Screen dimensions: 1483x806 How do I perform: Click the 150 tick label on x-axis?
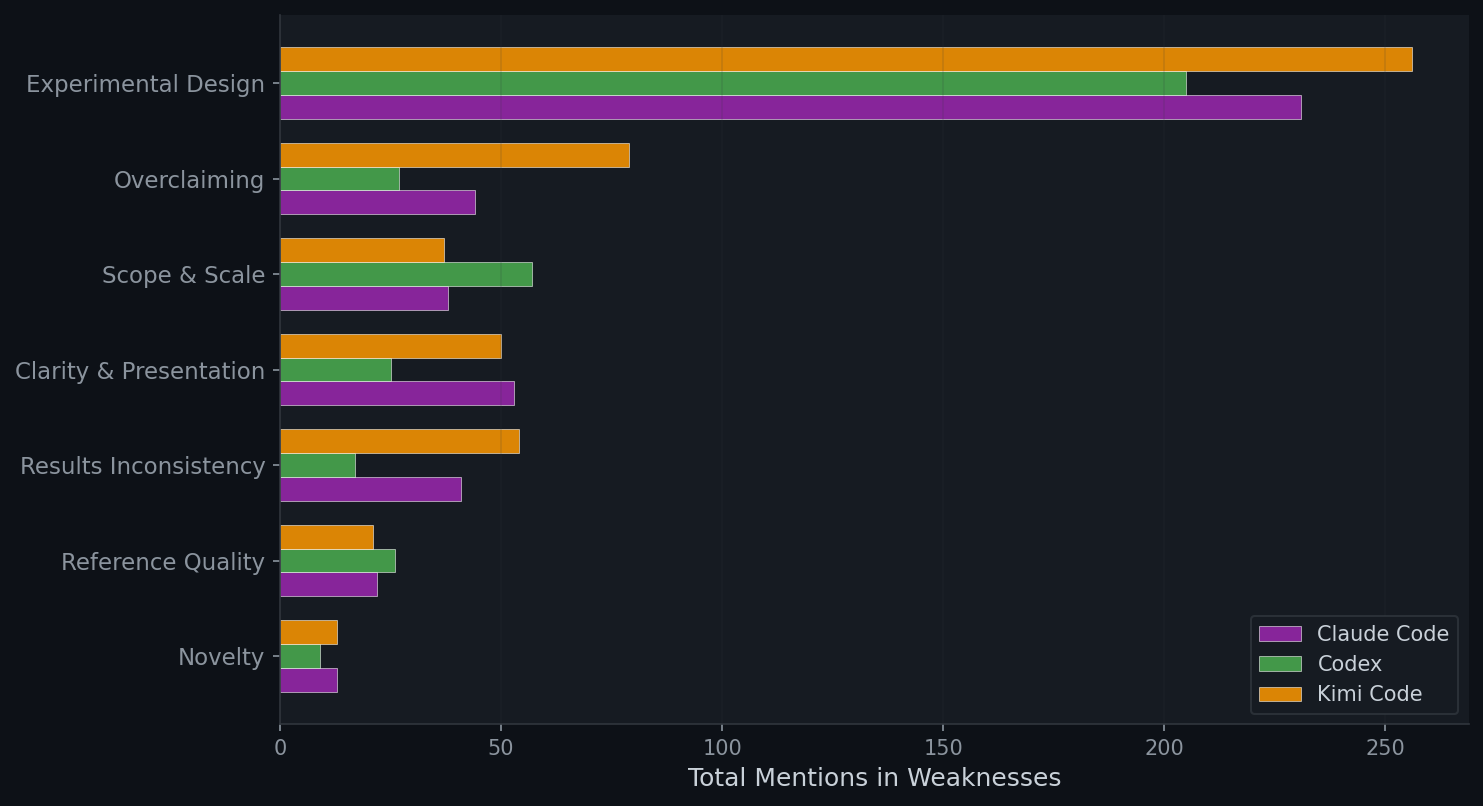pyautogui.click(x=942, y=747)
